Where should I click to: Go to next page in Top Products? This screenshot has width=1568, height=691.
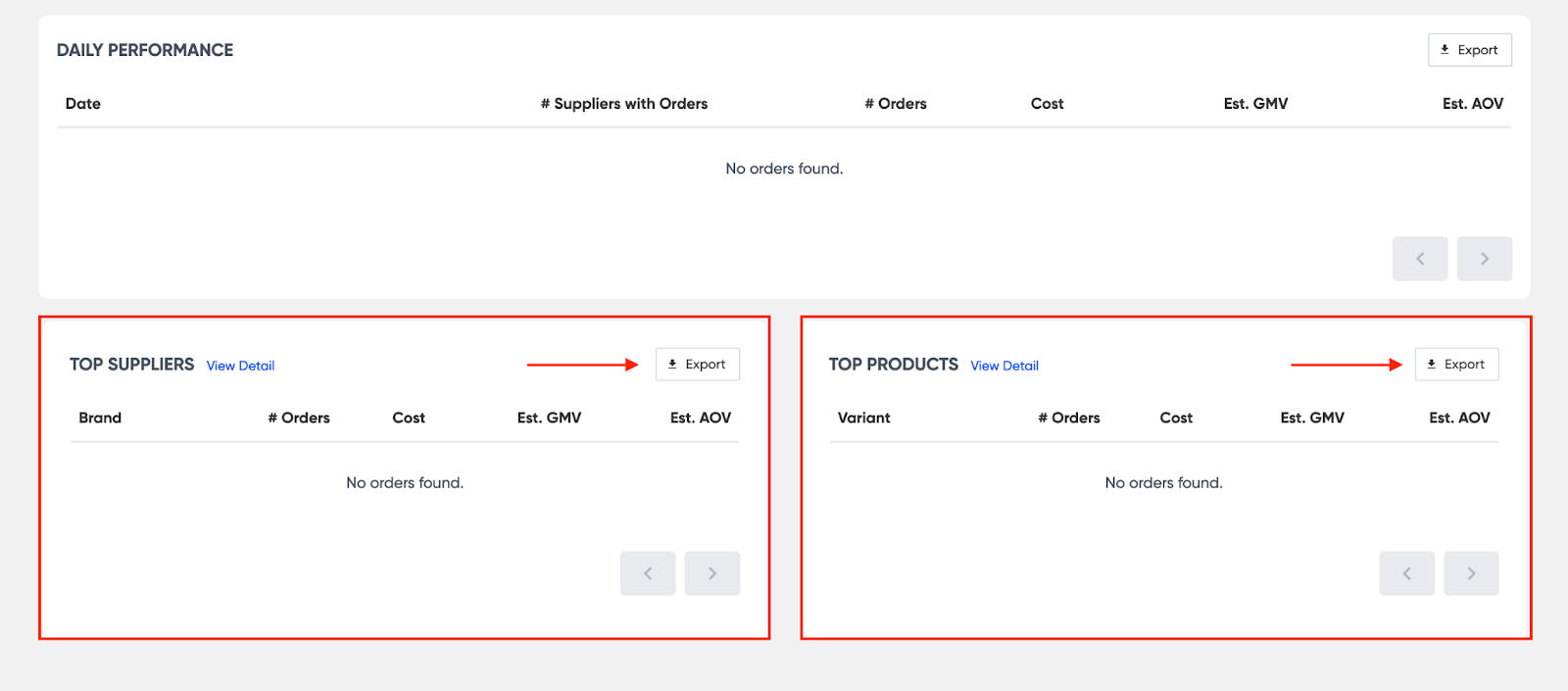[1471, 573]
